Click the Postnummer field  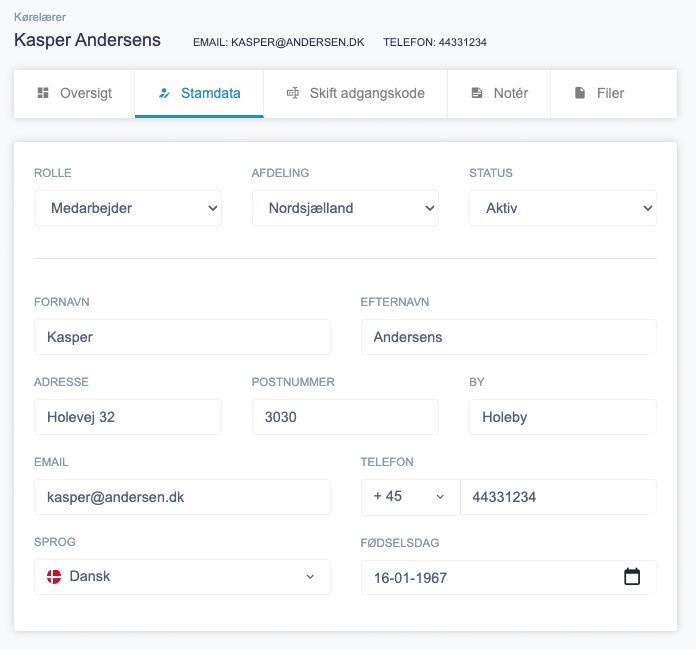pyautogui.click(x=345, y=417)
